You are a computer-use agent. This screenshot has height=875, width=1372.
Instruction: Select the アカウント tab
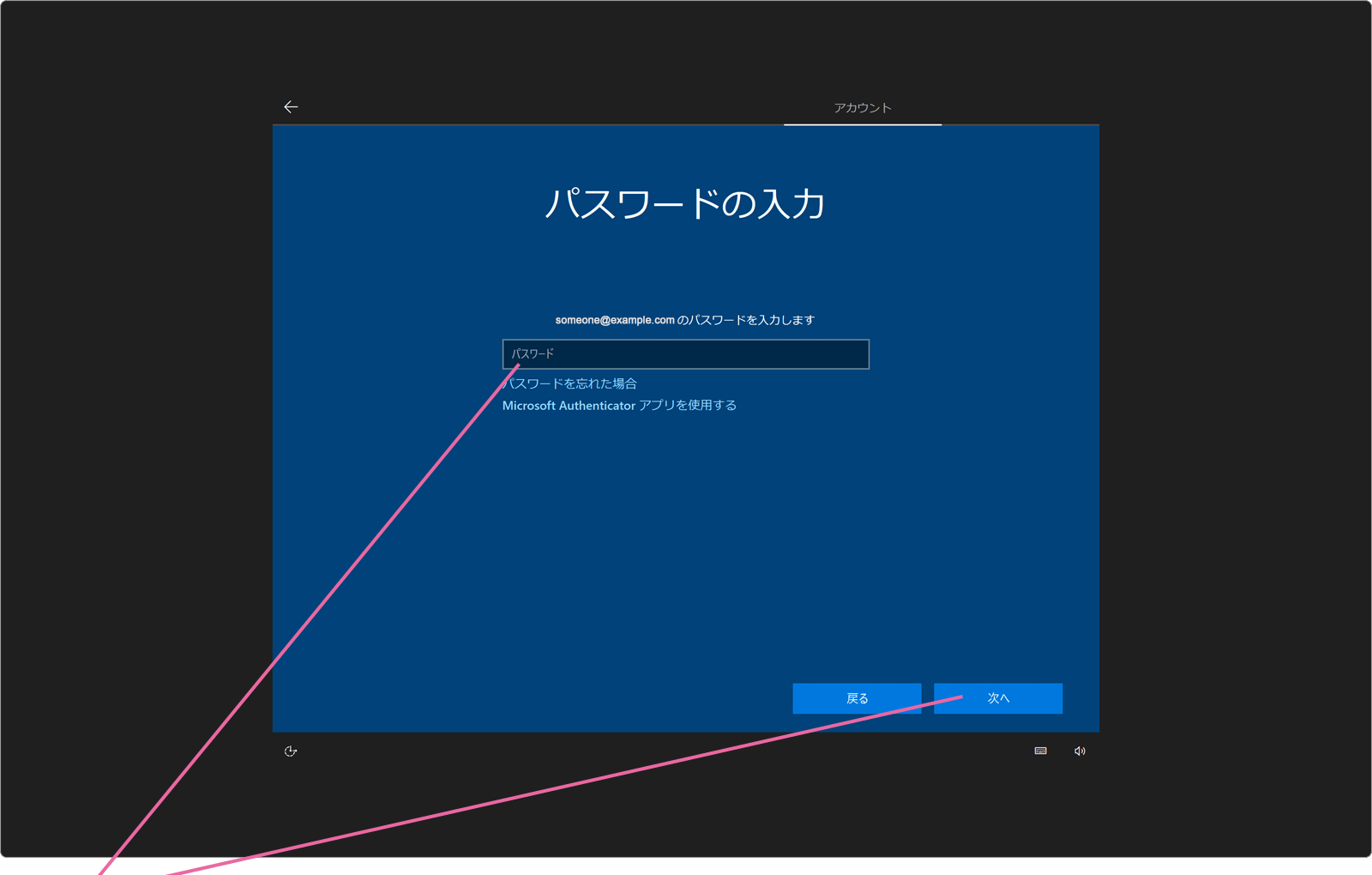(x=863, y=108)
